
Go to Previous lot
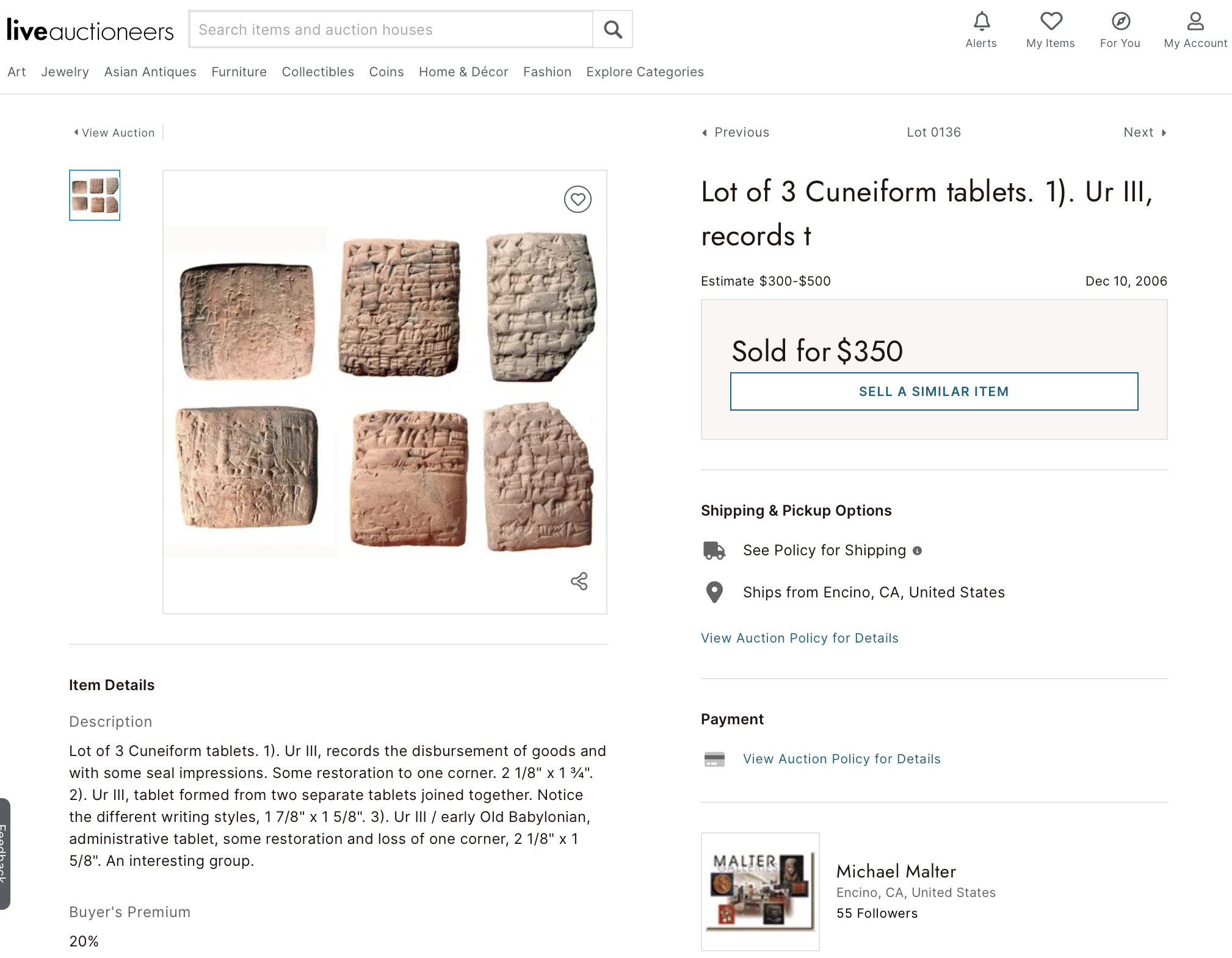coord(736,132)
